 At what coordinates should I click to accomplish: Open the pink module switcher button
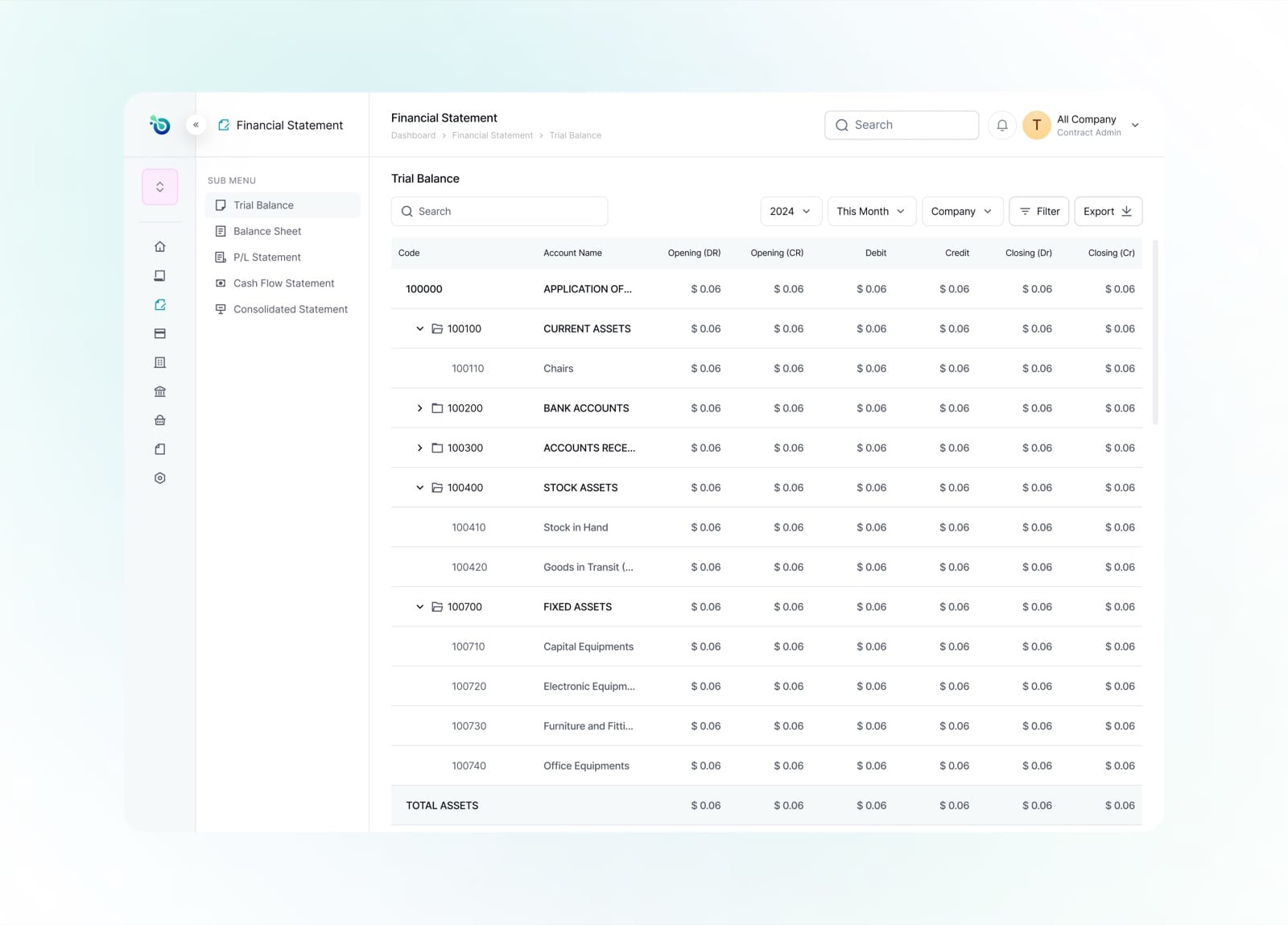pos(160,187)
